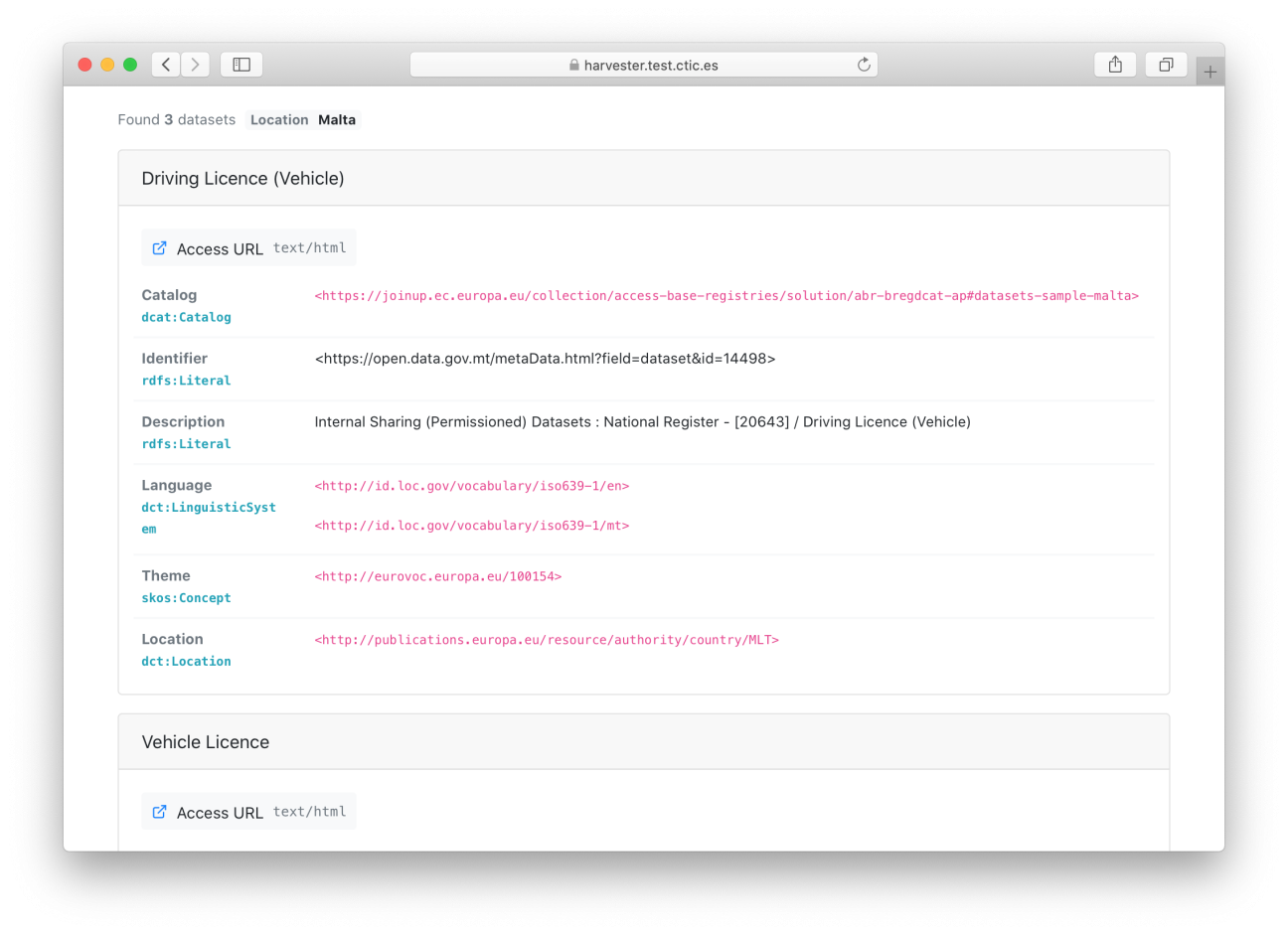Click the dct:LinguisticSystem type label
Image resolution: width=1288 pixels, height=935 pixels.
(x=209, y=518)
